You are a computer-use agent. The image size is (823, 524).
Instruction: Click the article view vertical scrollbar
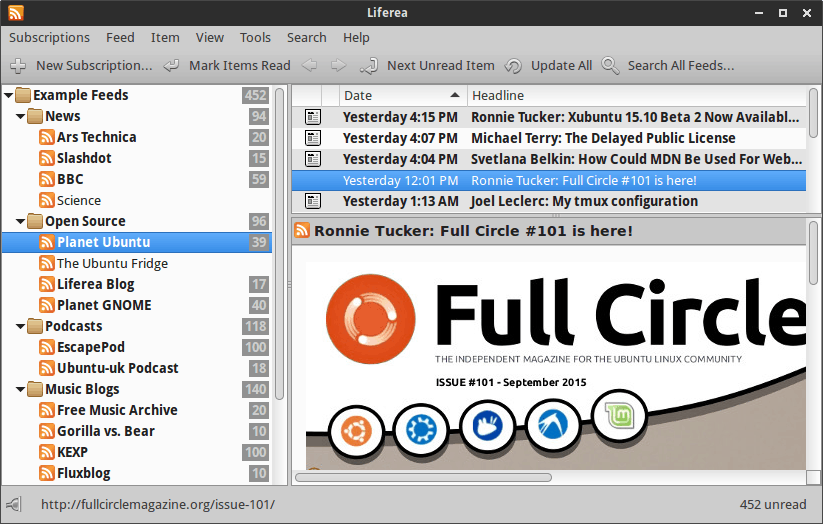coord(814,253)
